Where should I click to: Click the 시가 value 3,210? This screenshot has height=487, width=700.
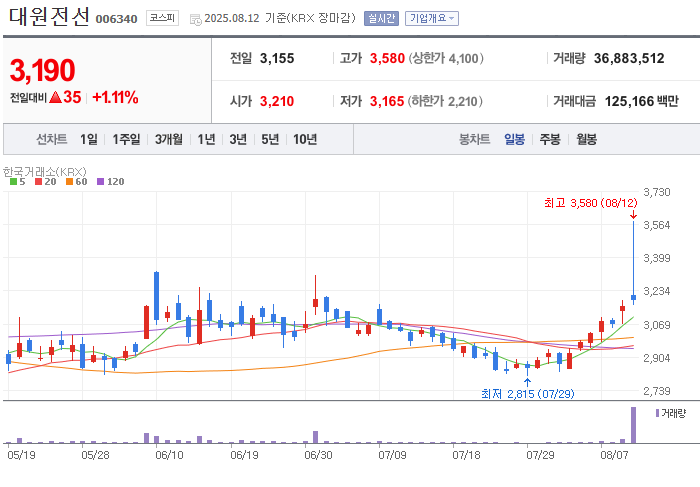coord(277,101)
